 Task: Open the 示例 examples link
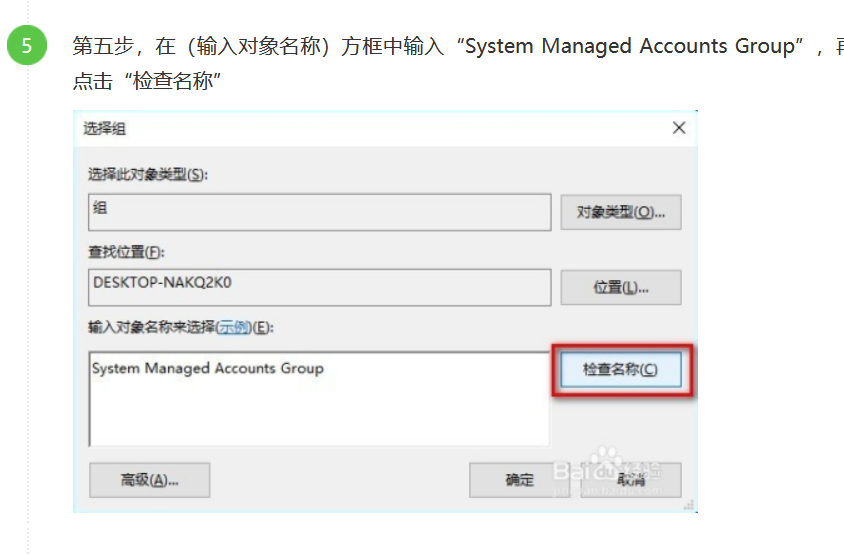233,327
